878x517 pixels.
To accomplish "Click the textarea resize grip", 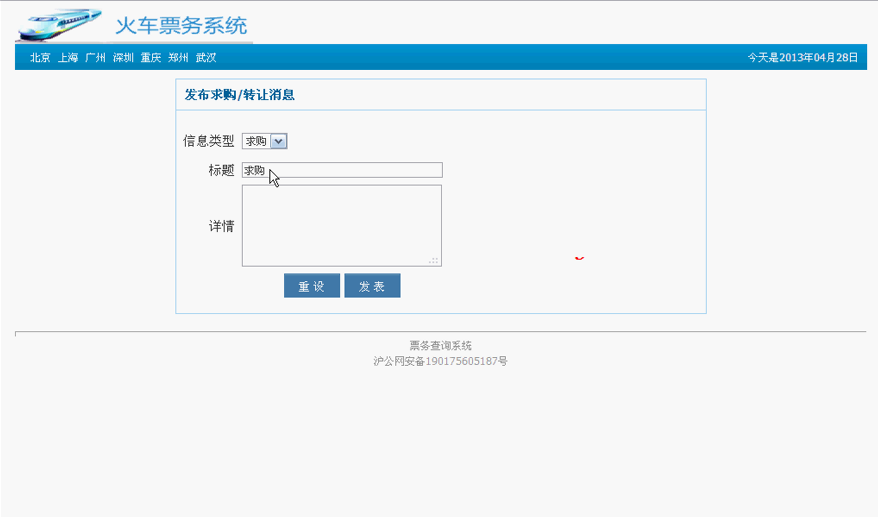I will (x=434, y=260).
